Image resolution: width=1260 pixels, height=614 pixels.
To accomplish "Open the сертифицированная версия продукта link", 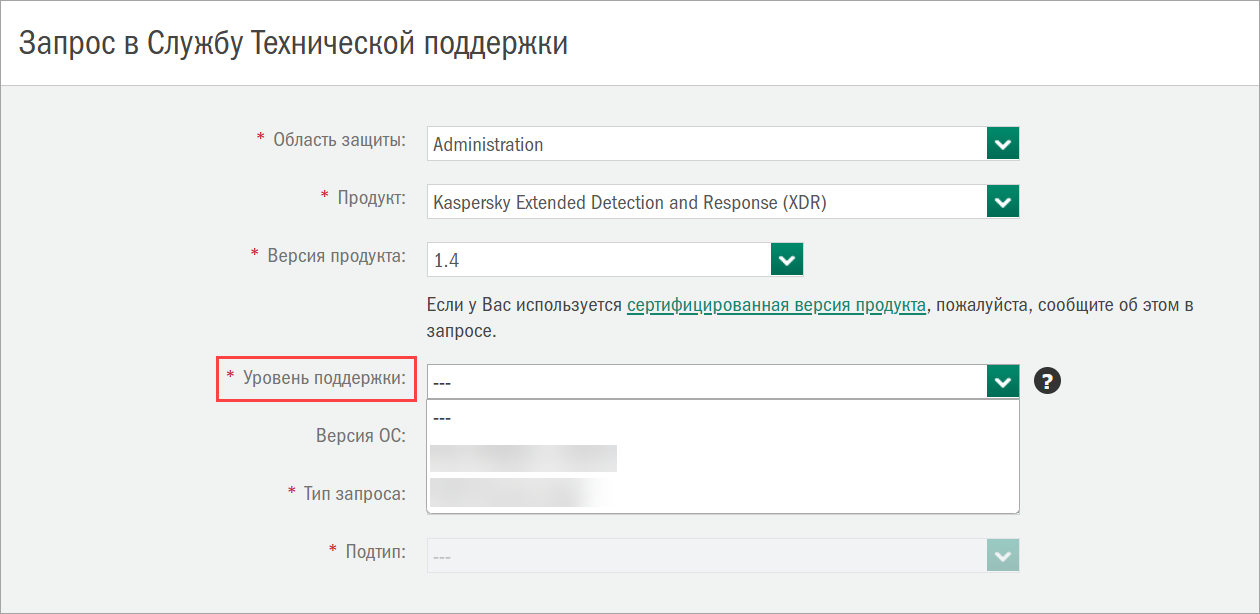I will [x=776, y=305].
